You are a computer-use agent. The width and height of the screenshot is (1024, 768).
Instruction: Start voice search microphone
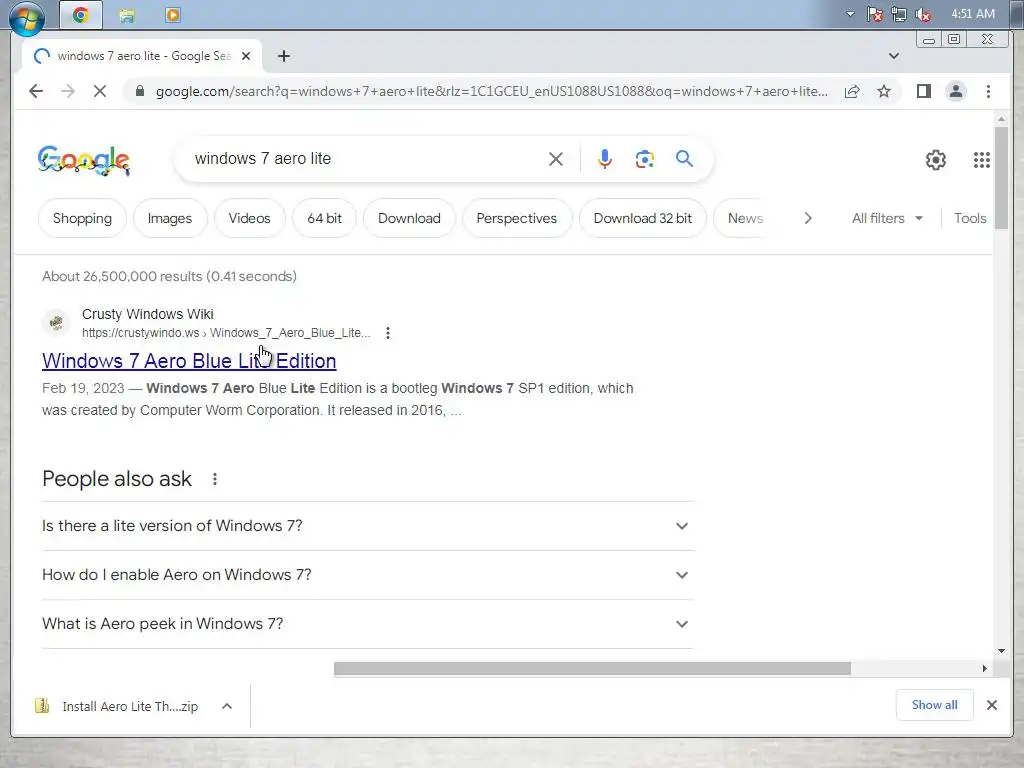coord(605,159)
